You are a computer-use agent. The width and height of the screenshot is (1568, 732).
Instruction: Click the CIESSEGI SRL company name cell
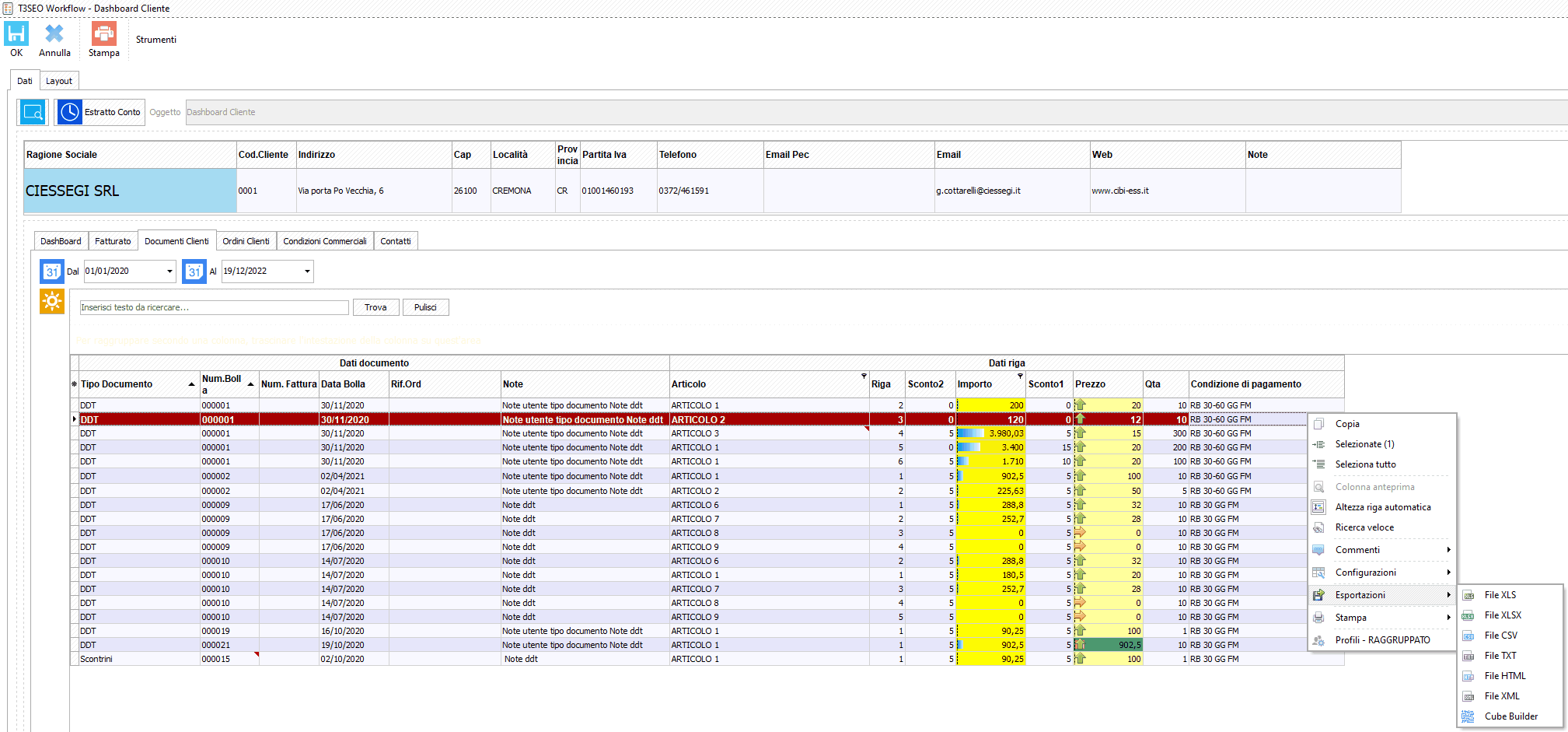click(x=130, y=191)
